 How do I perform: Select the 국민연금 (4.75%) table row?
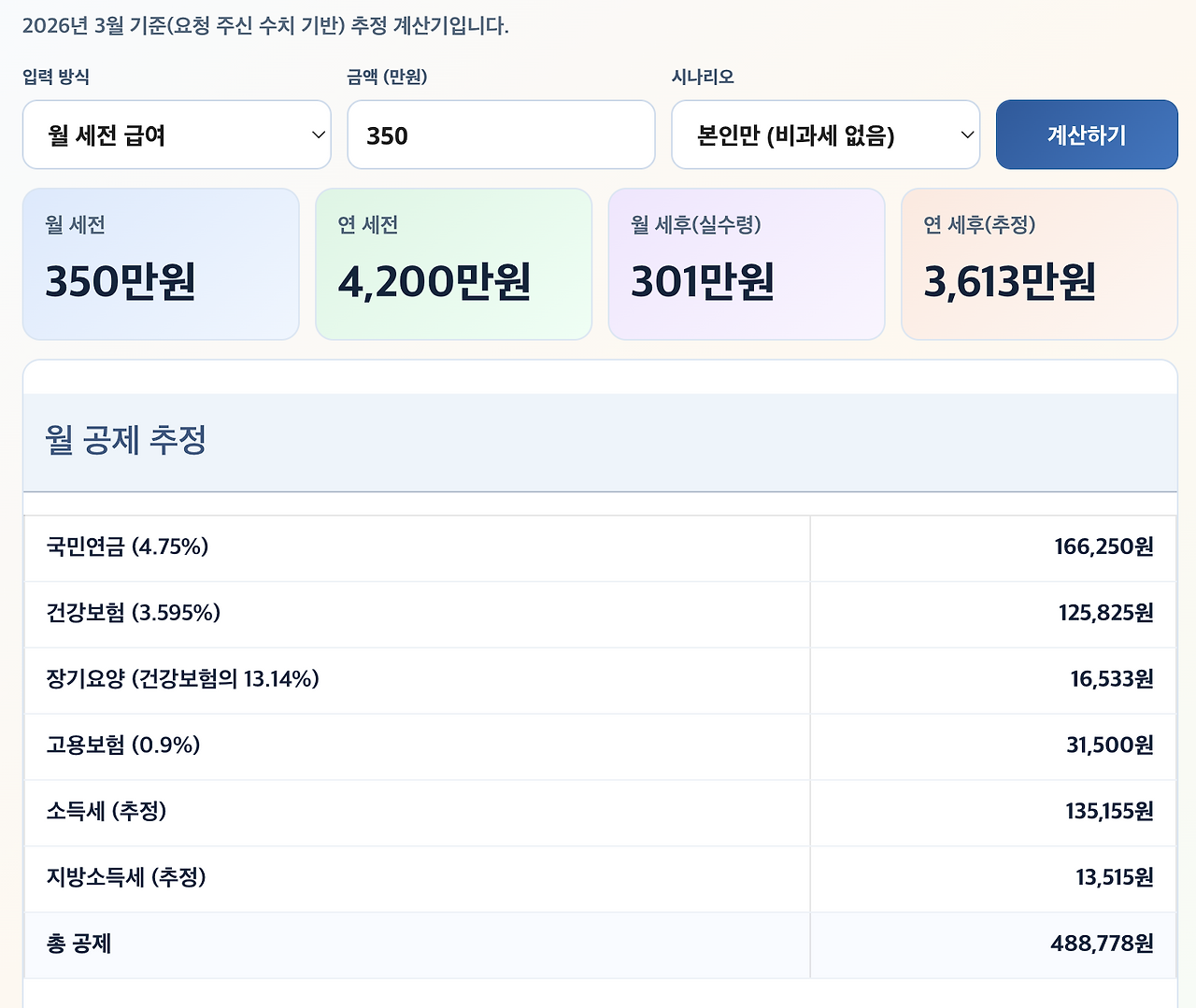click(x=598, y=548)
